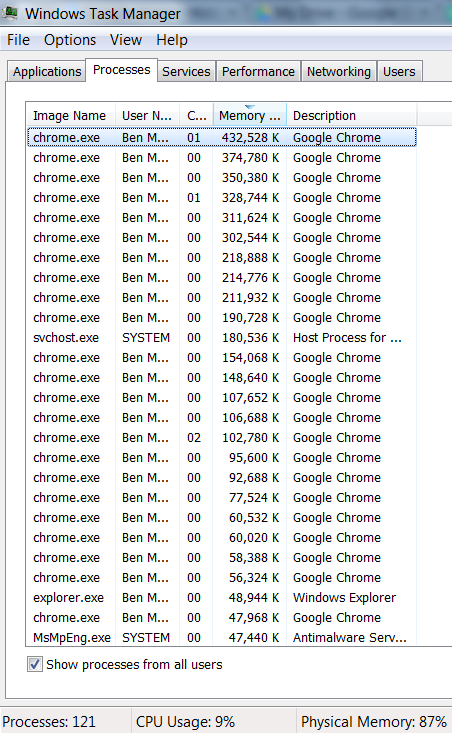Select the chrome.exe row using 214,776 K
This screenshot has height=734, width=452.
(x=221, y=278)
